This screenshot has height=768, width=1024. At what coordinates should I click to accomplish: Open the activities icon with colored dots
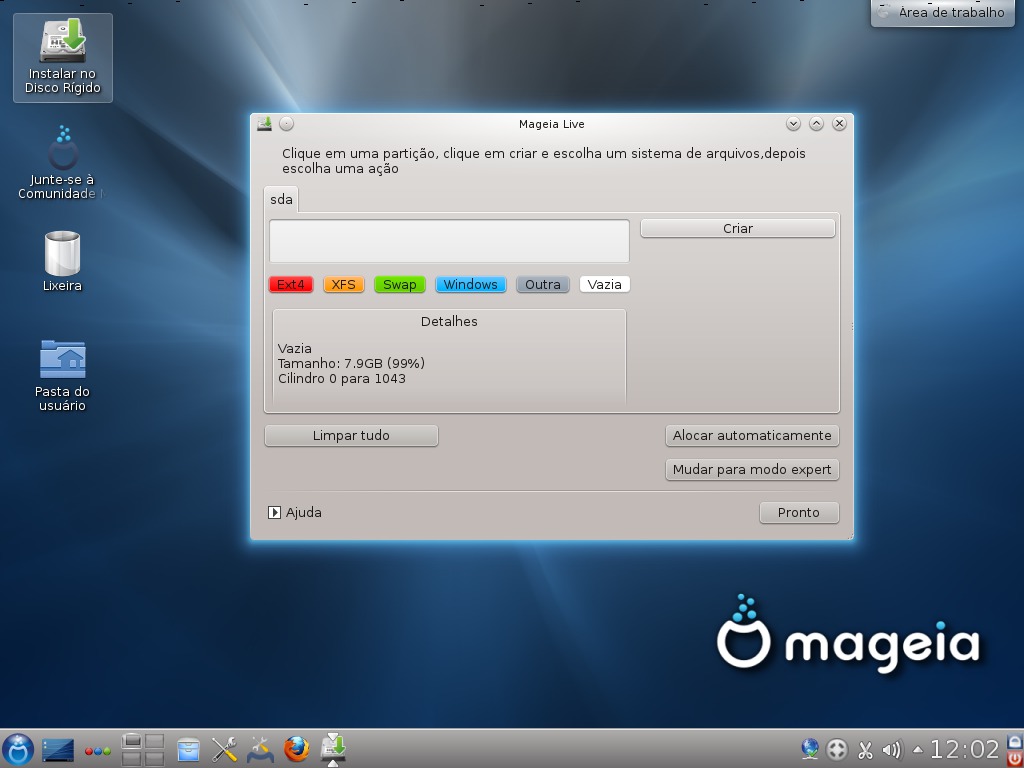point(97,751)
